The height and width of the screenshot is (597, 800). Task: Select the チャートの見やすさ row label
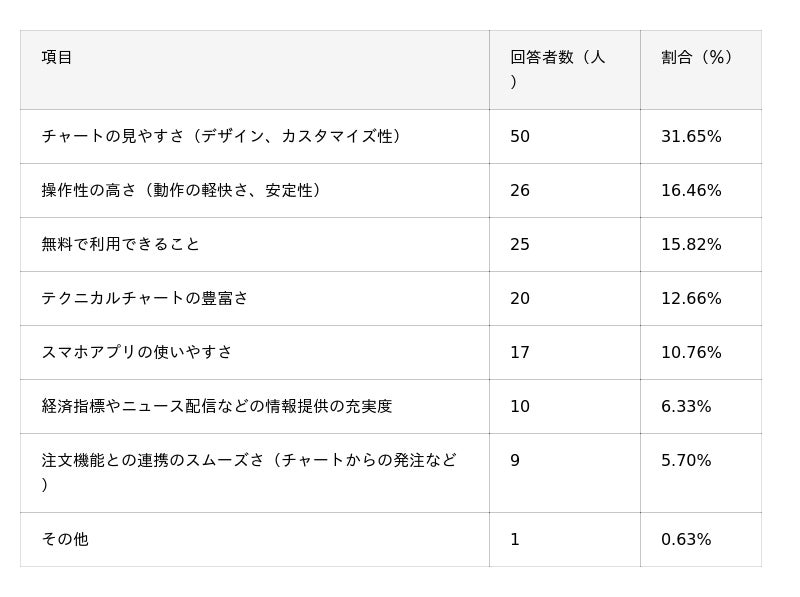click(x=221, y=136)
